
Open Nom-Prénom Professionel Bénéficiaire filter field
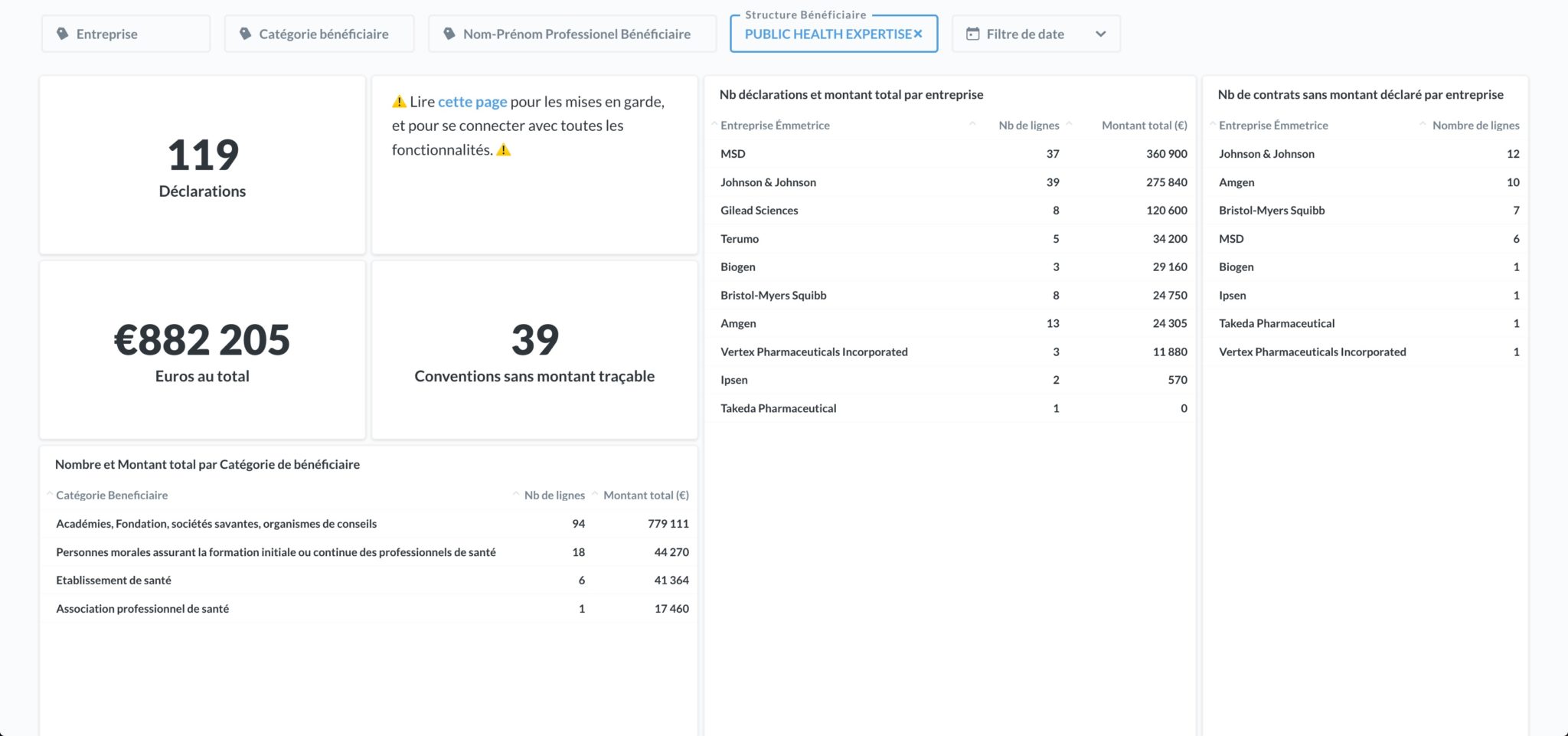coord(573,34)
